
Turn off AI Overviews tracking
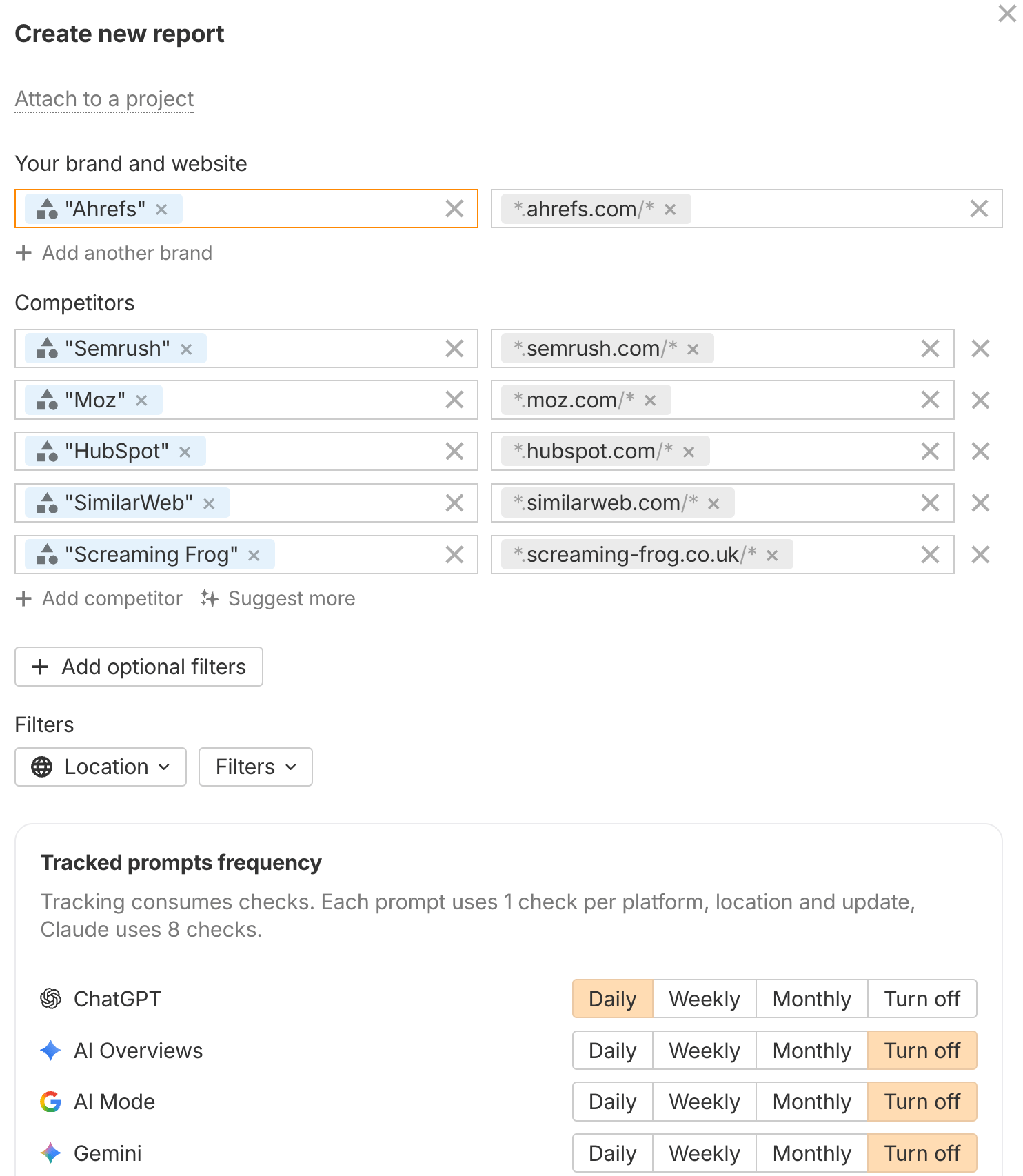click(x=922, y=1051)
